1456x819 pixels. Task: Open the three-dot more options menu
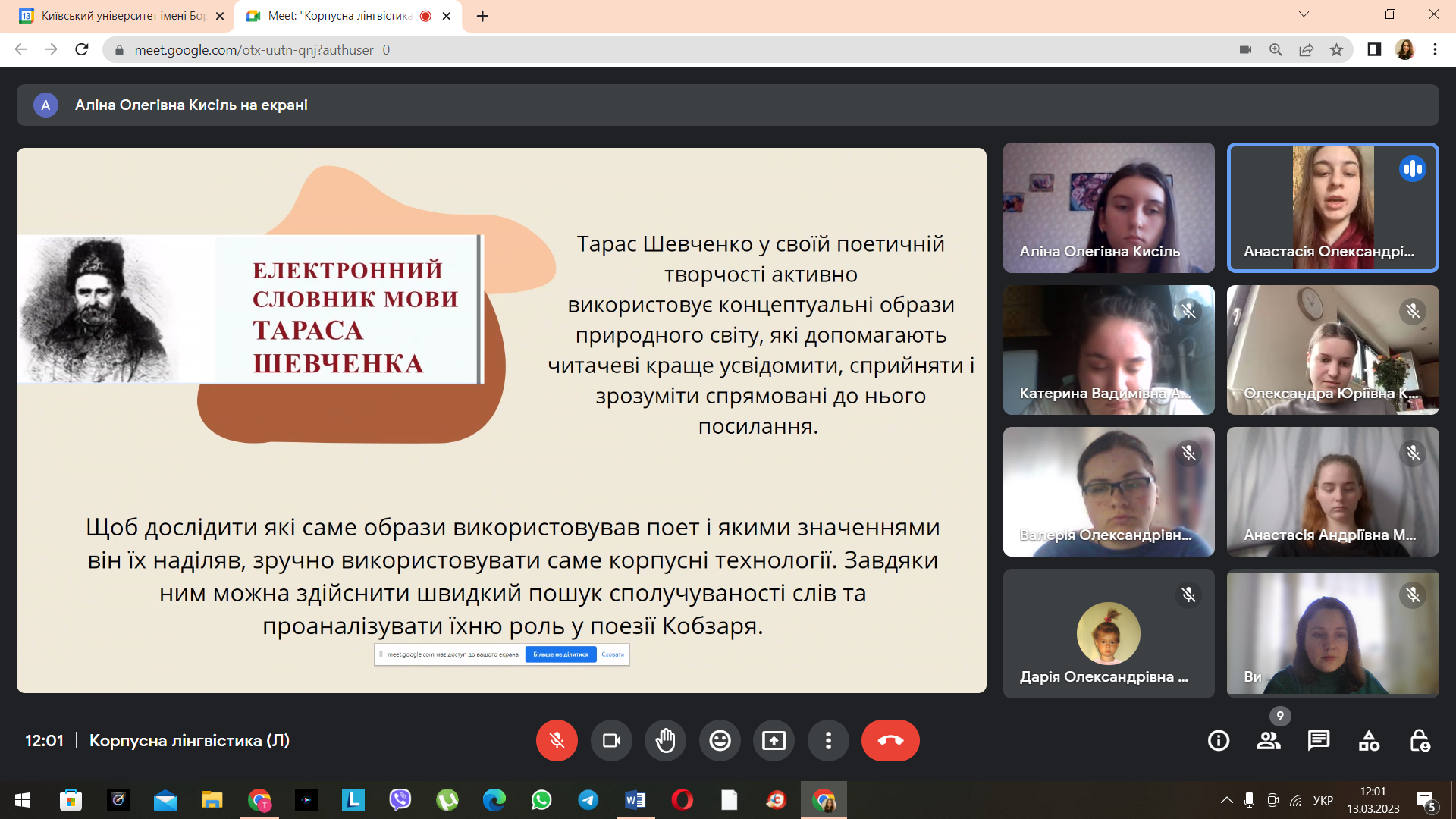[828, 740]
